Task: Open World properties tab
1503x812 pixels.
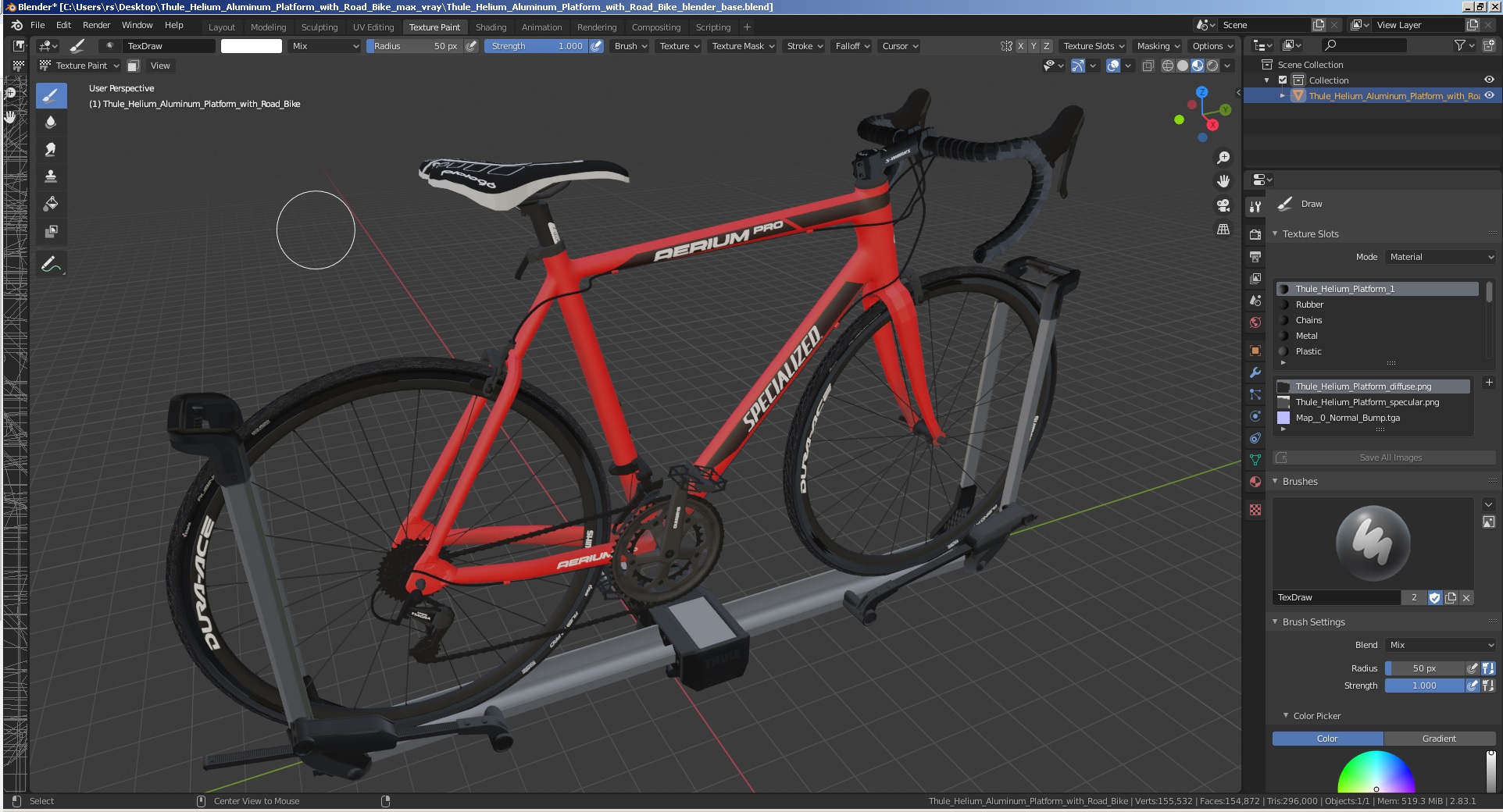Action: pos(1255,322)
